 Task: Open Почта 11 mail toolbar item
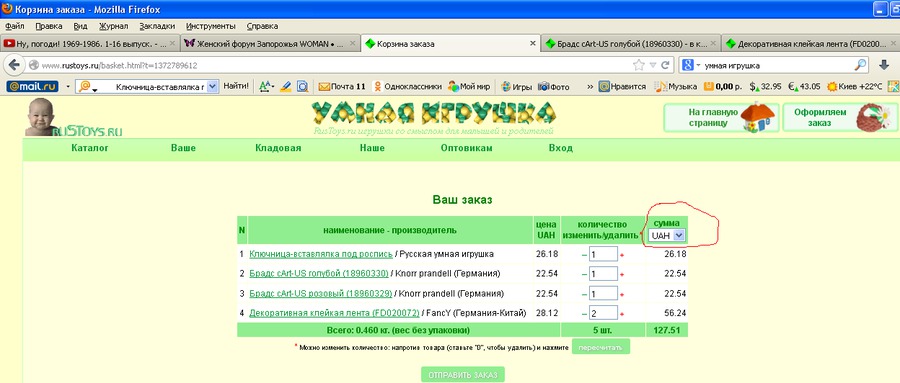[x=342, y=87]
